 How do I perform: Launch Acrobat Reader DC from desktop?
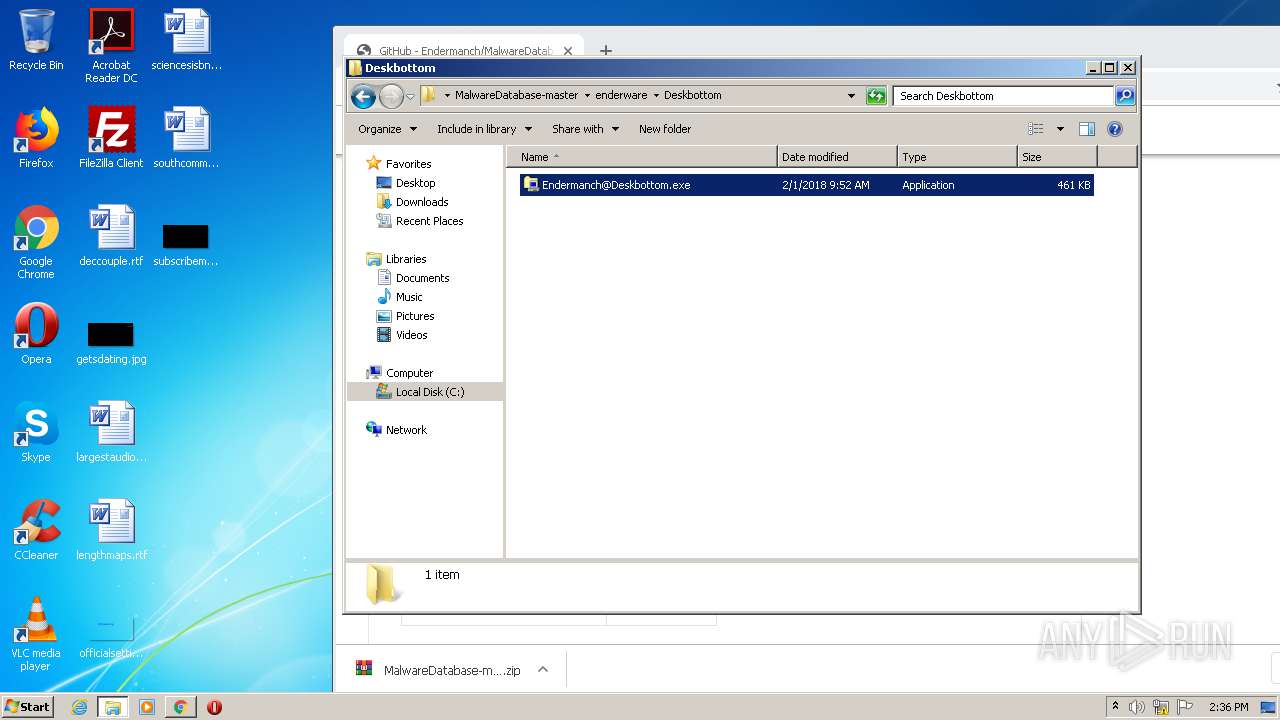(x=111, y=46)
